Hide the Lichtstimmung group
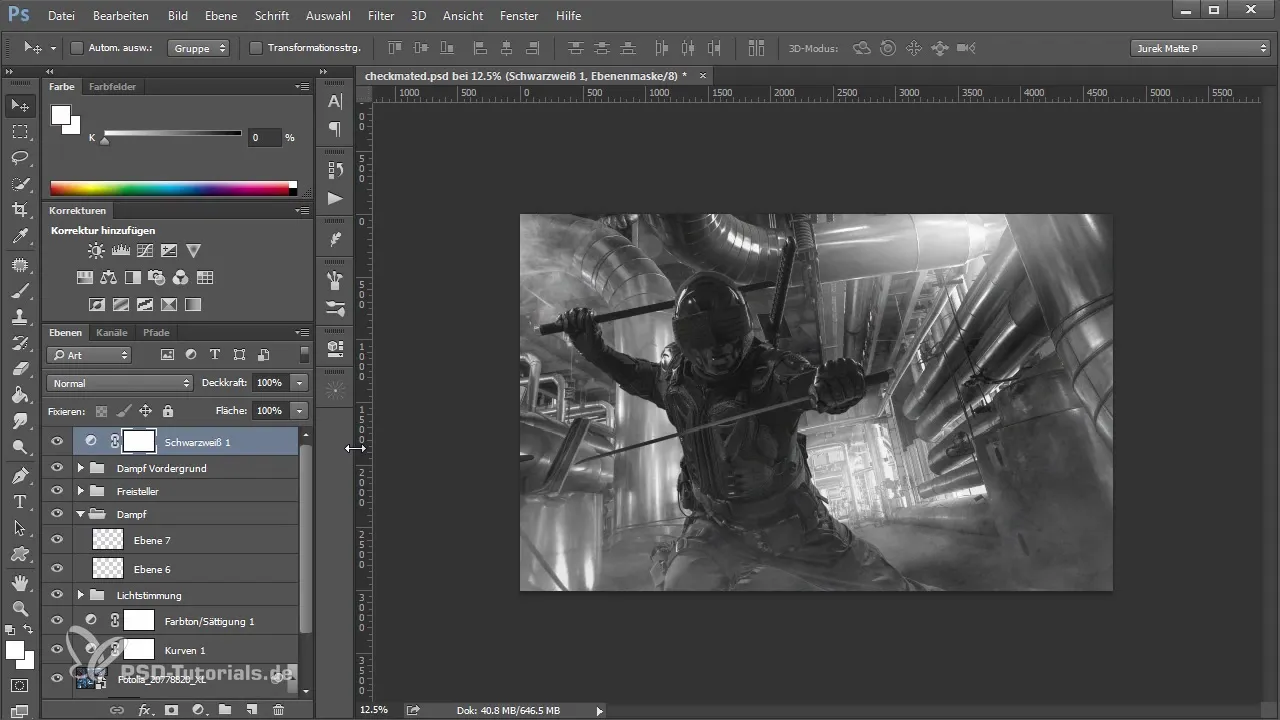Image resolution: width=1280 pixels, height=720 pixels. pyautogui.click(x=57, y=595)
